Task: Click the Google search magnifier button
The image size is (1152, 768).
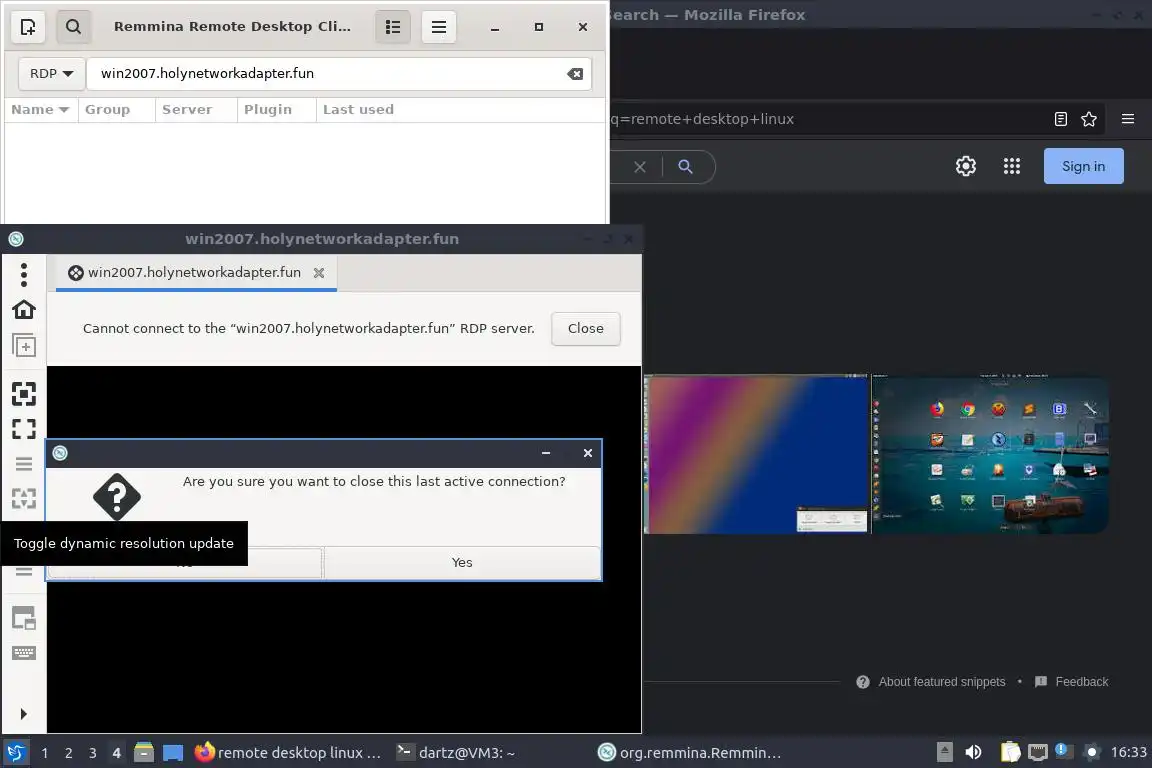Action: [685, 167]
